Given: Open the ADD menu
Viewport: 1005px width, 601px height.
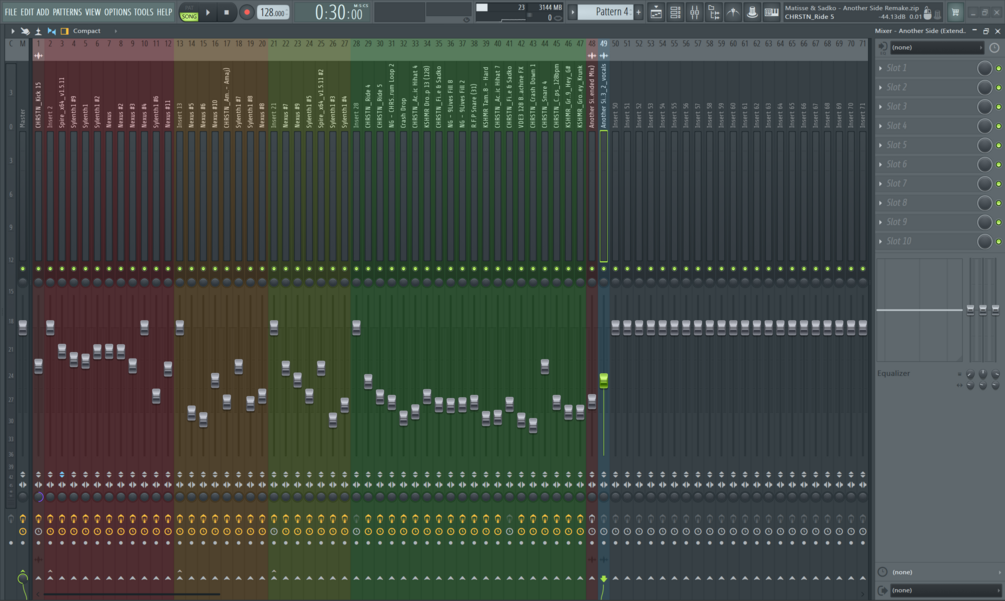Looking at the screenshot, I should pyautogui.click(x=42, y=12).
